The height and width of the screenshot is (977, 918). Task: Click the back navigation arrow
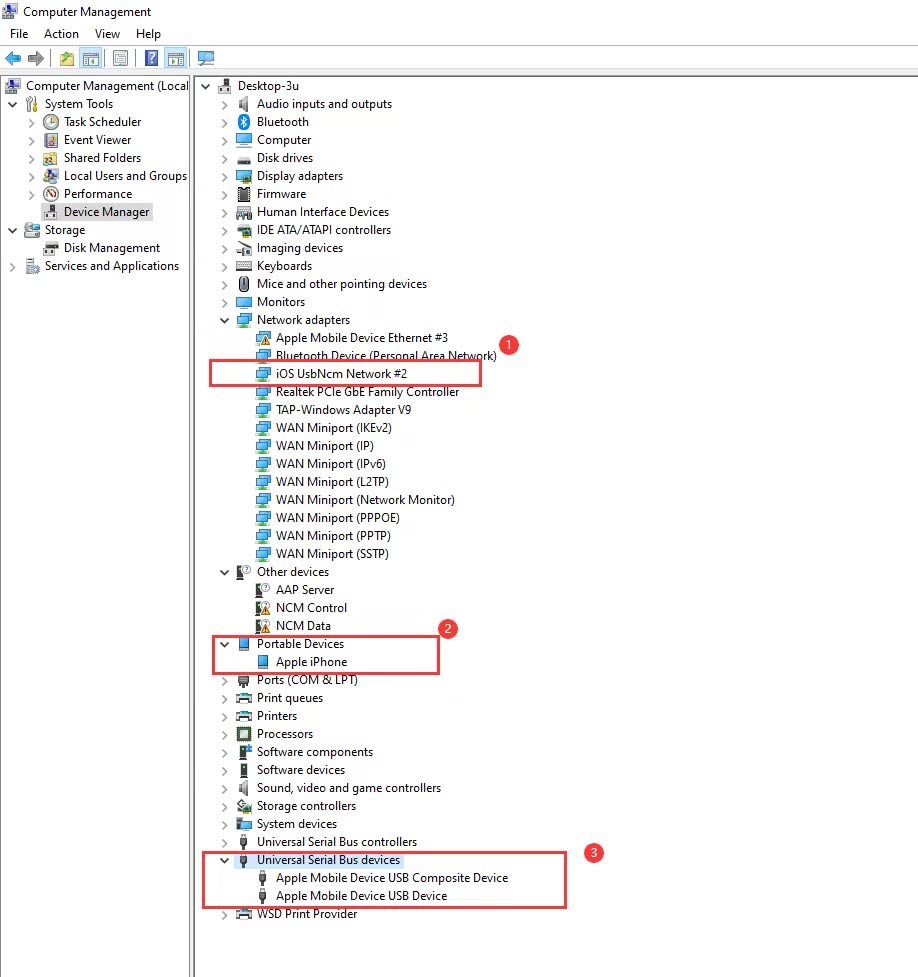pos(12,58)
